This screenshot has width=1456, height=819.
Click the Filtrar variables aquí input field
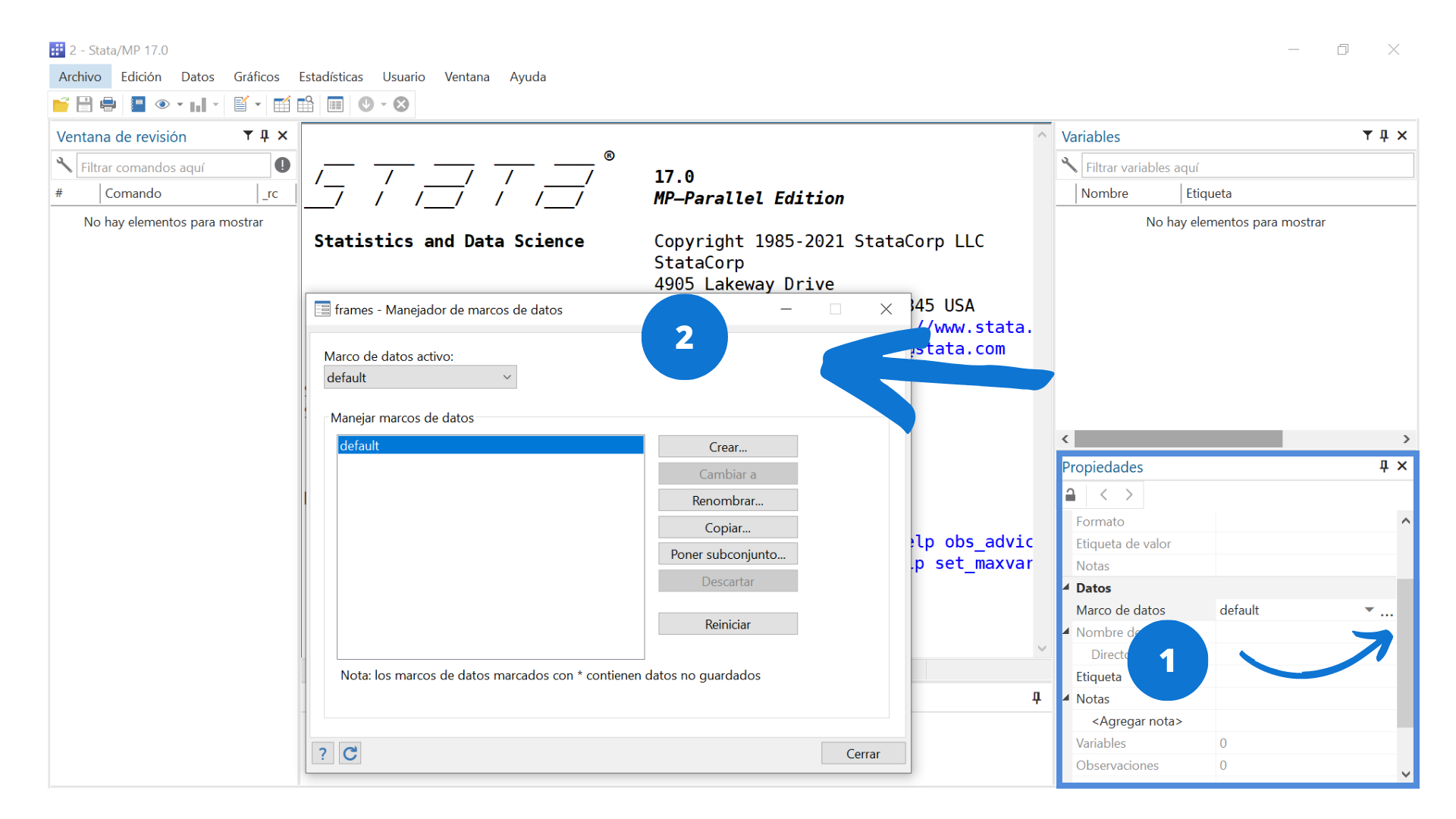tap(1247, 166)
